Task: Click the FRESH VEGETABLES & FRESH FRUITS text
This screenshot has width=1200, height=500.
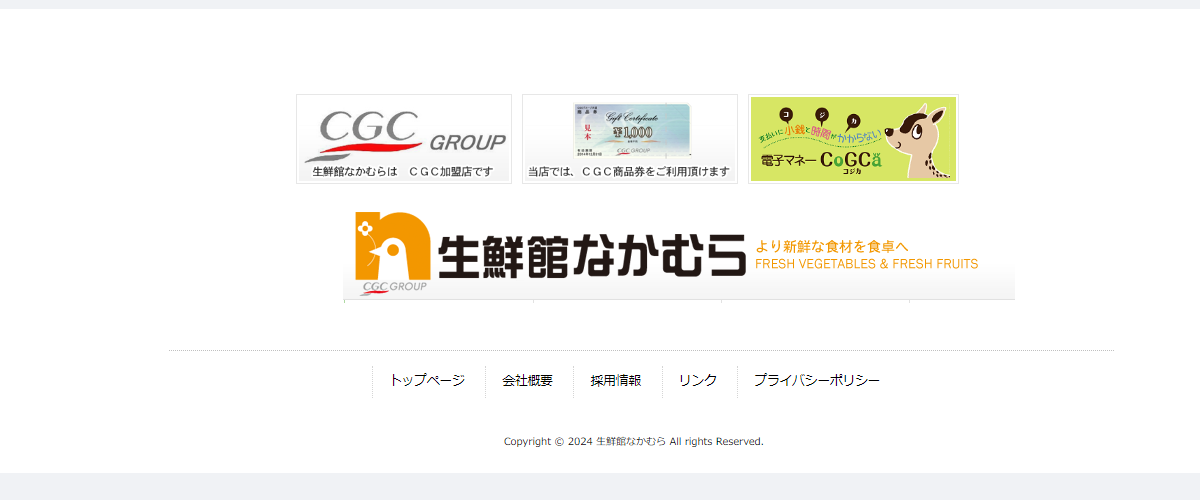Action: tap(866, 264)
